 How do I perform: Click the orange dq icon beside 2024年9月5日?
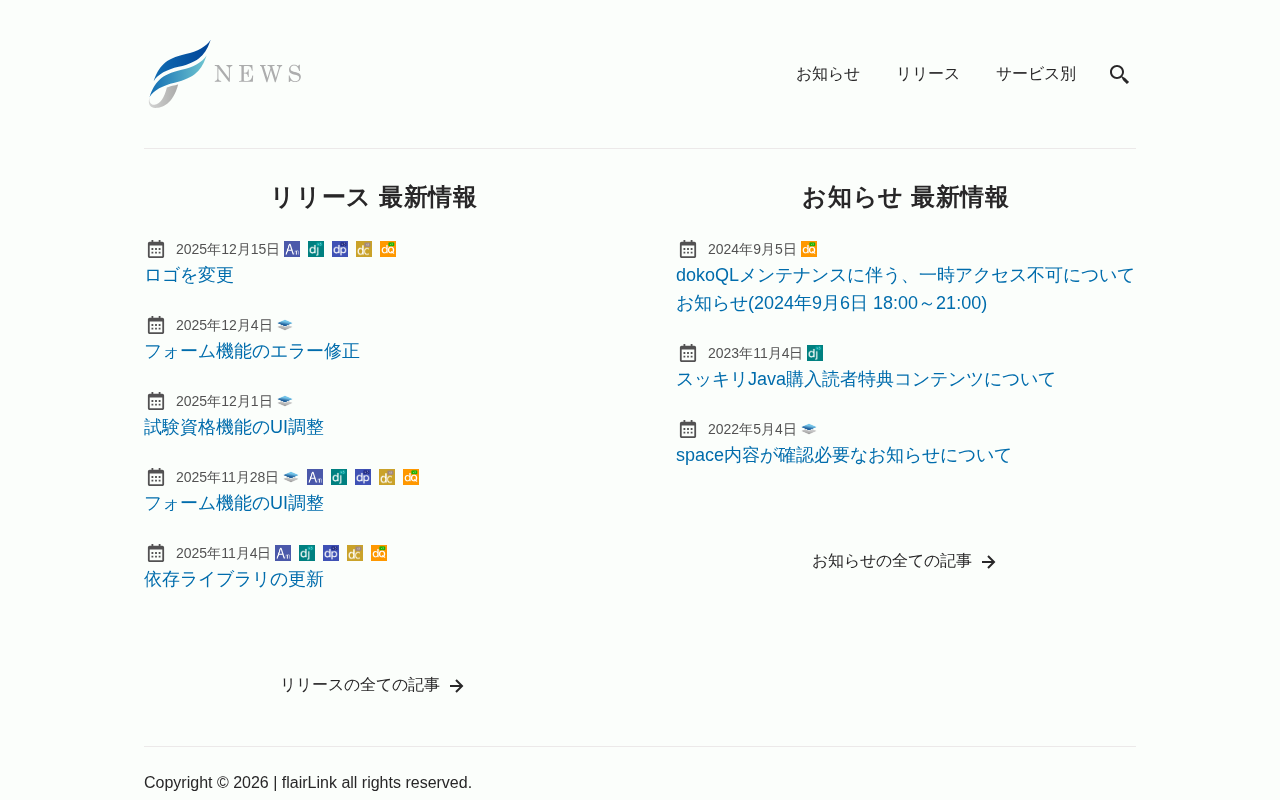click(x=809, y=249)
